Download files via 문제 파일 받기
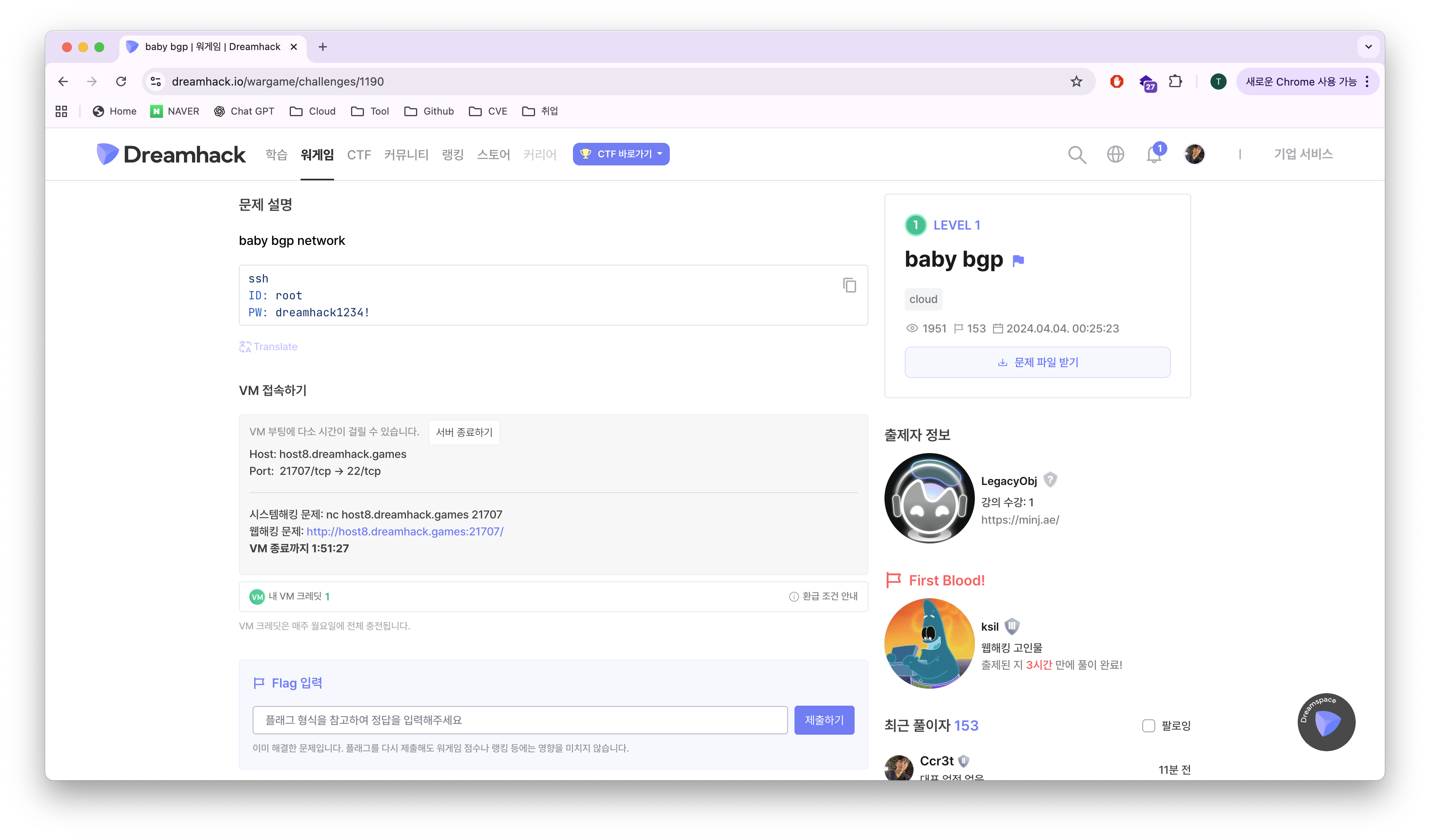Screen dimensions: 1430x840 (x=1037, y=362)
